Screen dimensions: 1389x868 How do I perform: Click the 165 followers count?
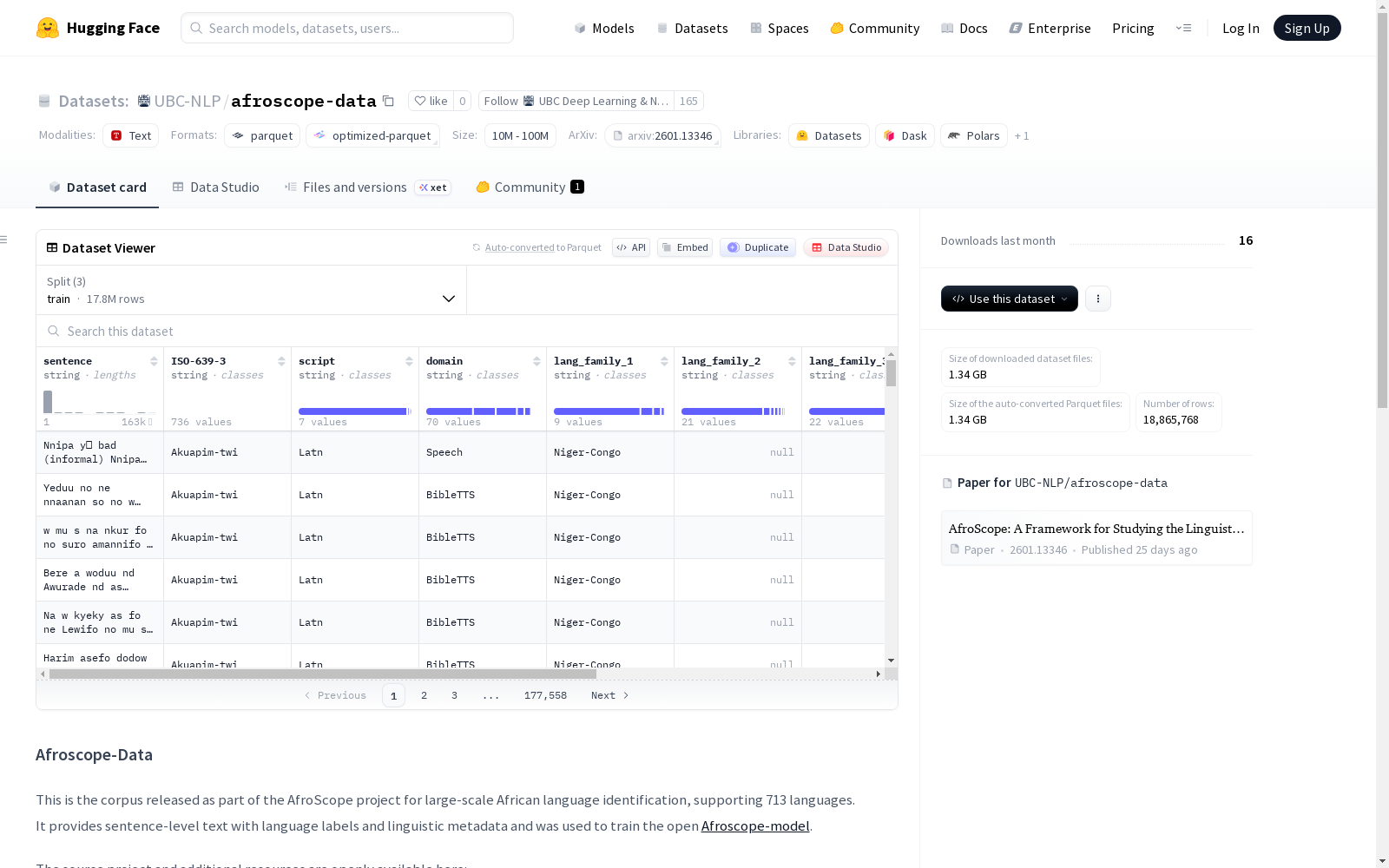[688, 101]
